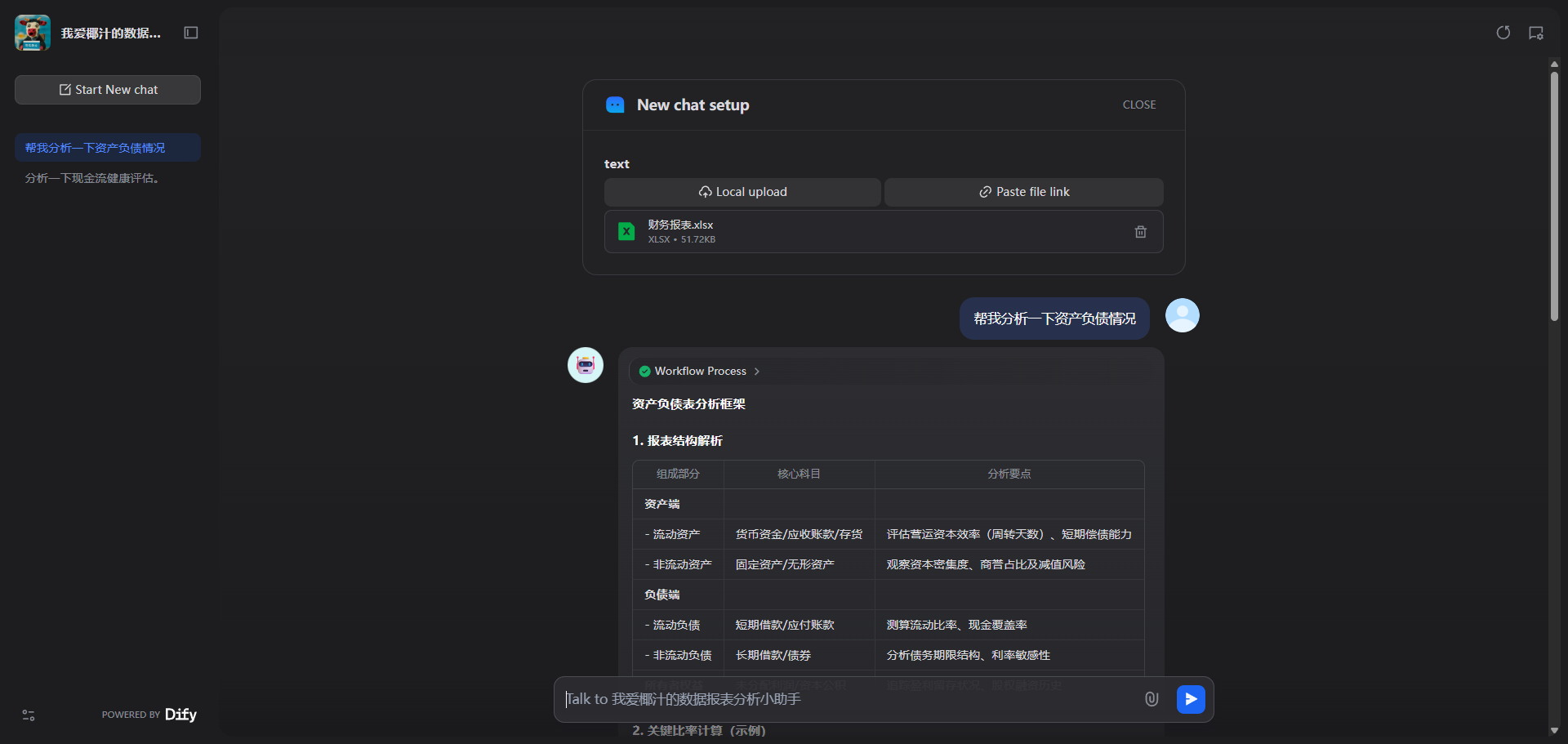
Task: Click the New chat setup bot icon
Action: click(x=615, y=105)
